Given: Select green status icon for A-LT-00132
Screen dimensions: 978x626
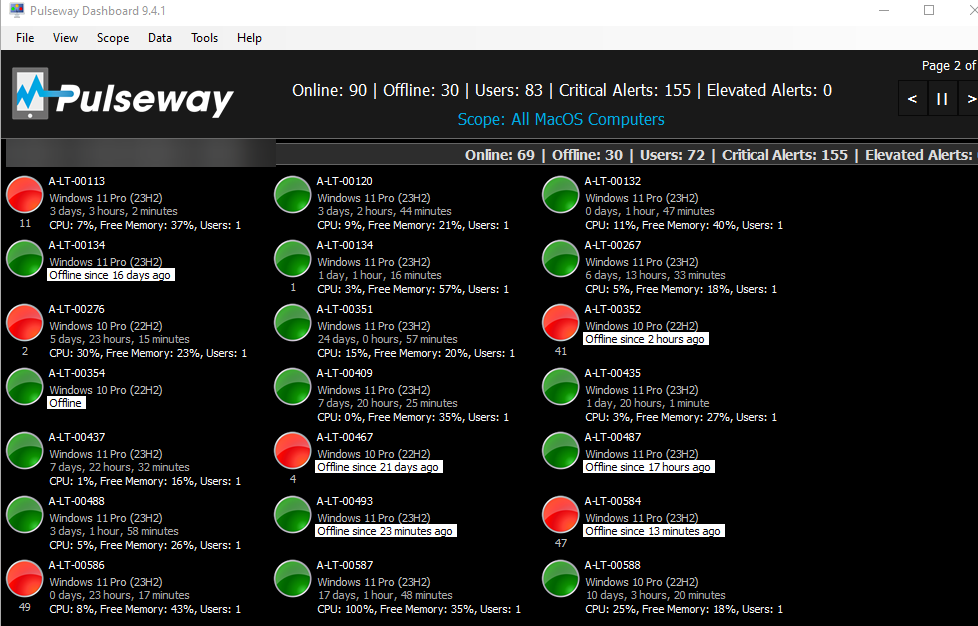Looking at the screenshot, I should coord(561,195).
